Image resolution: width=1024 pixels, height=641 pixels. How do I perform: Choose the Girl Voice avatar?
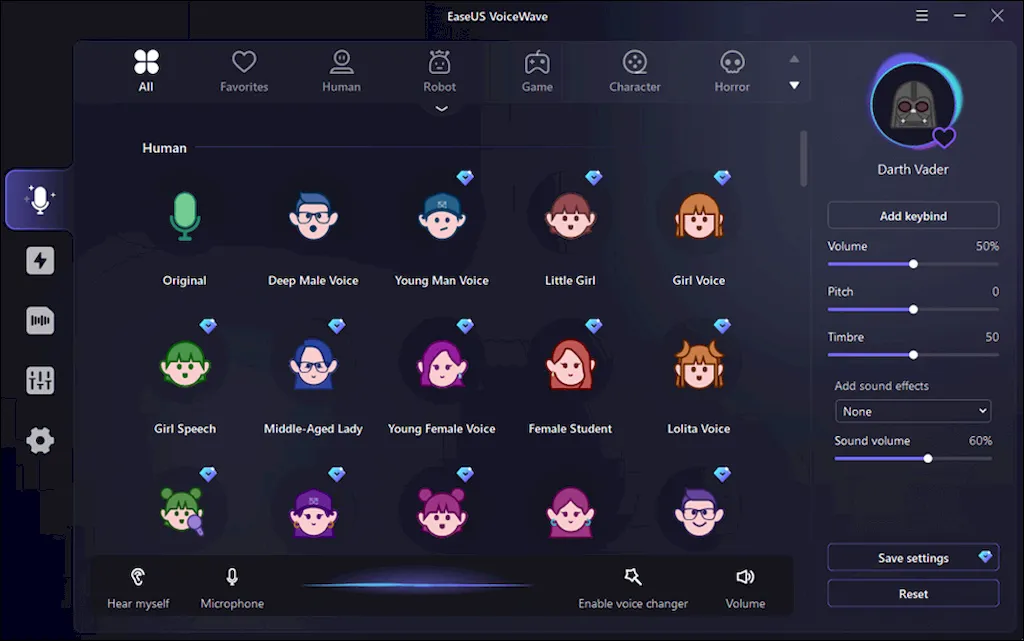[x=699, y=216]
